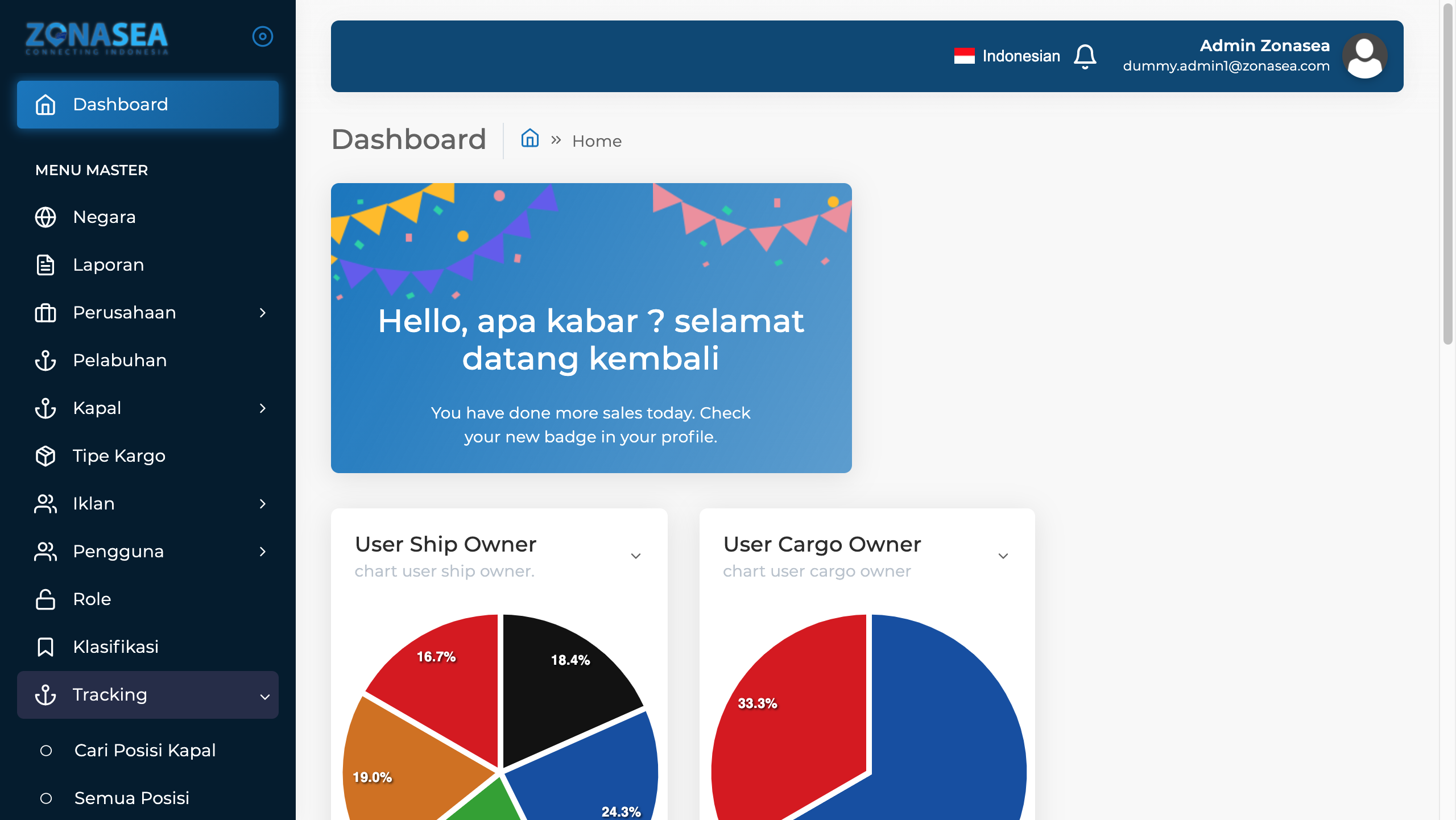Click the User Cargo Owner title
The width and height of the screenshot is (1456, 820).
click(x=822, y=544)
